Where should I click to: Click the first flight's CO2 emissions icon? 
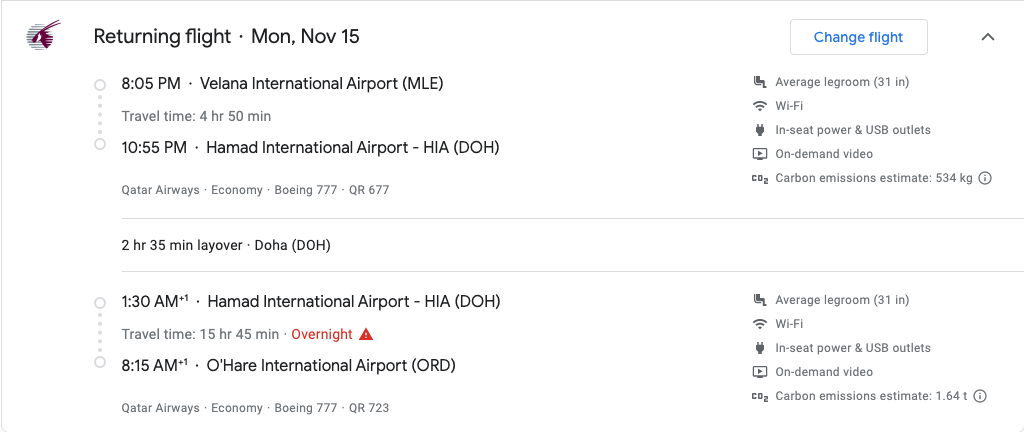pyautogui.click(x=759, y=179)
